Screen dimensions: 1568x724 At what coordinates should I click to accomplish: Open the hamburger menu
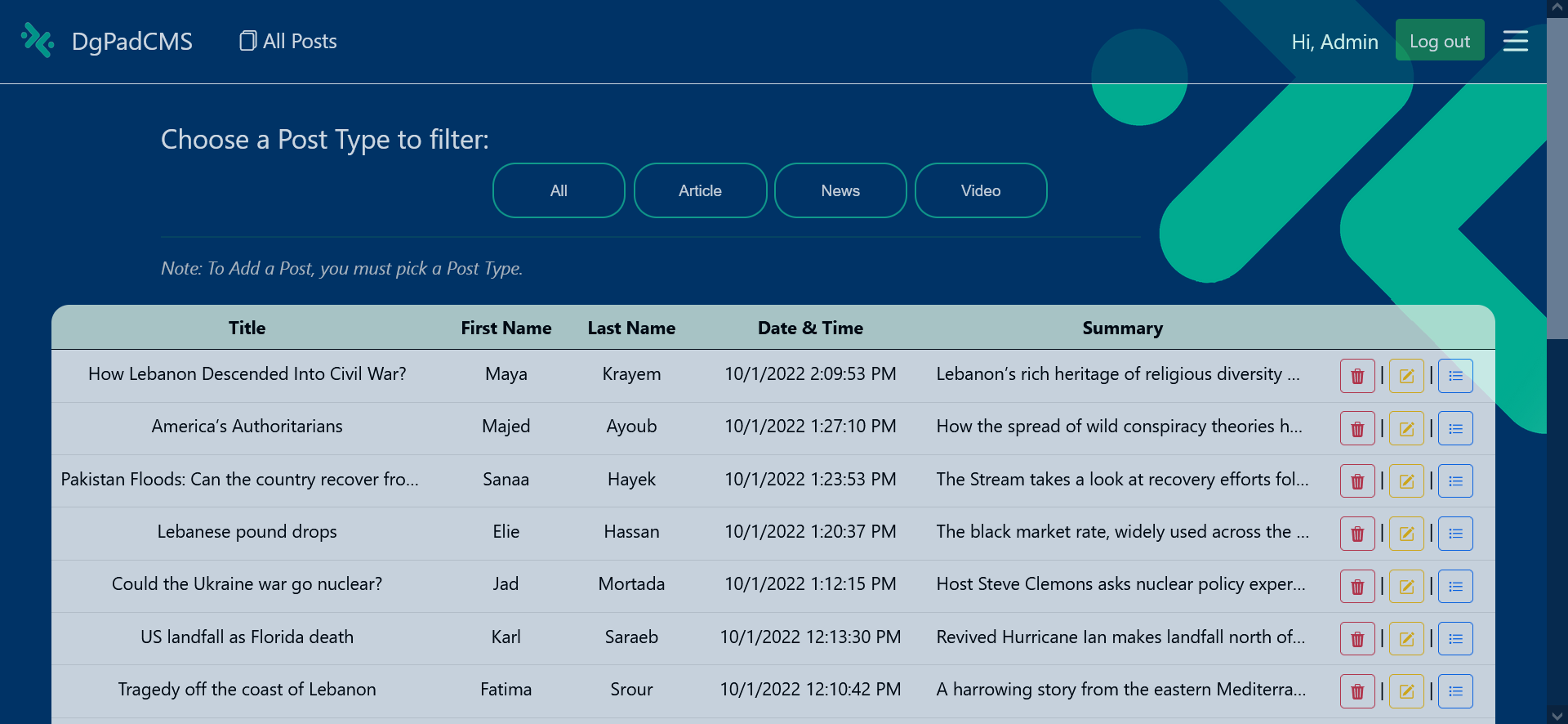pyautogui.click(x=1515, y=41)
